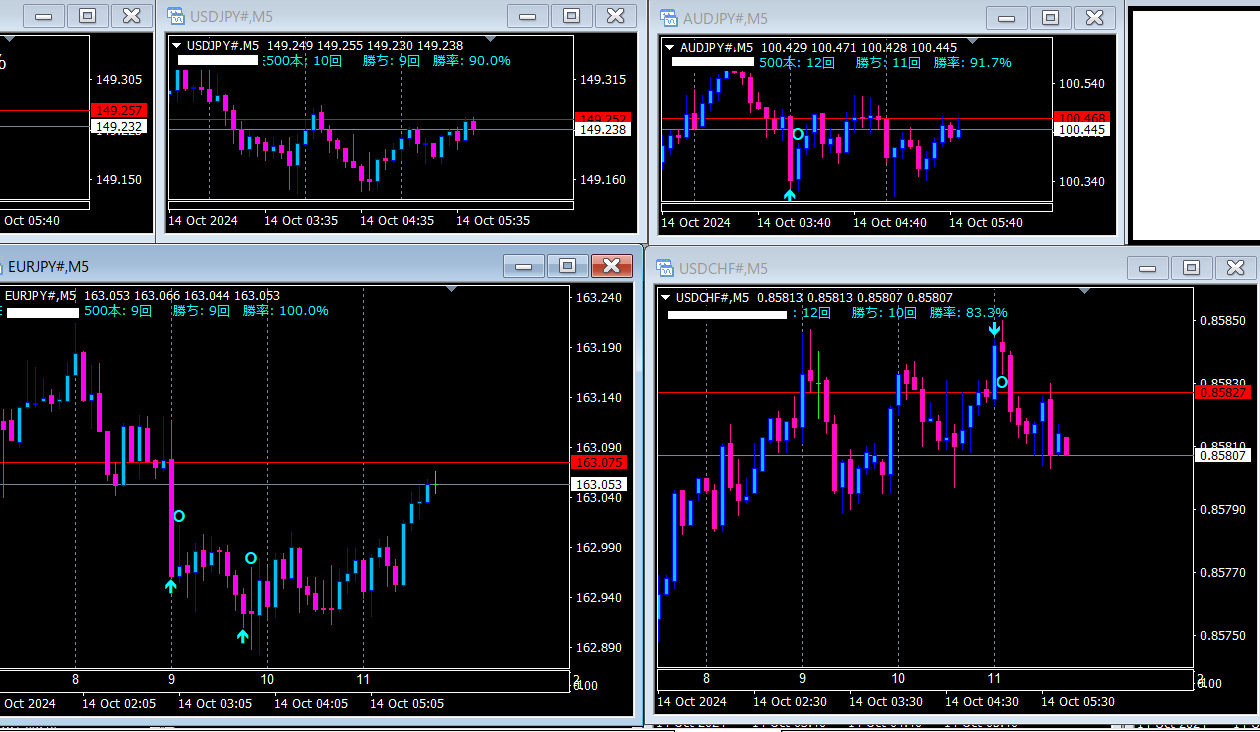Click hour marker 11 under the USDCHF chart

[995, 677]
